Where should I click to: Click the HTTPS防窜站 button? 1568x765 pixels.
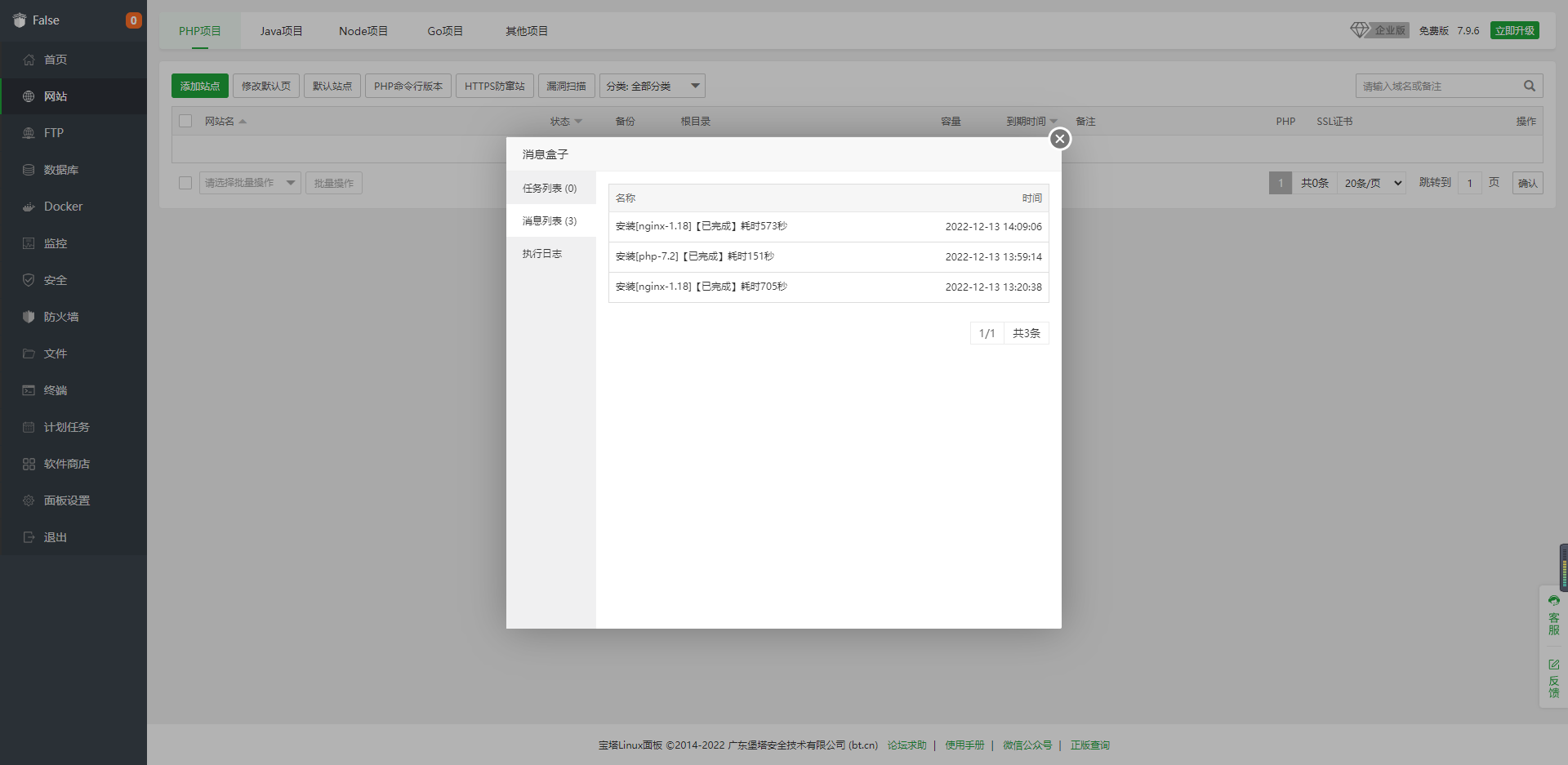tap(495, 86)
